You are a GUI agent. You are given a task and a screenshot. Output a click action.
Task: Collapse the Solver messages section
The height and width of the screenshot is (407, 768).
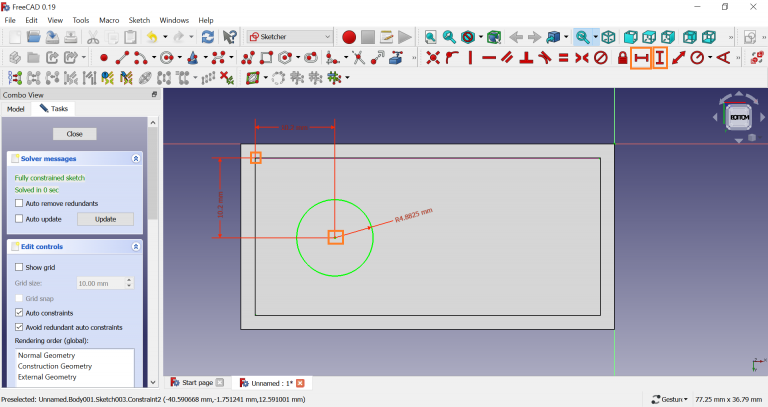[x=136, y=159]
